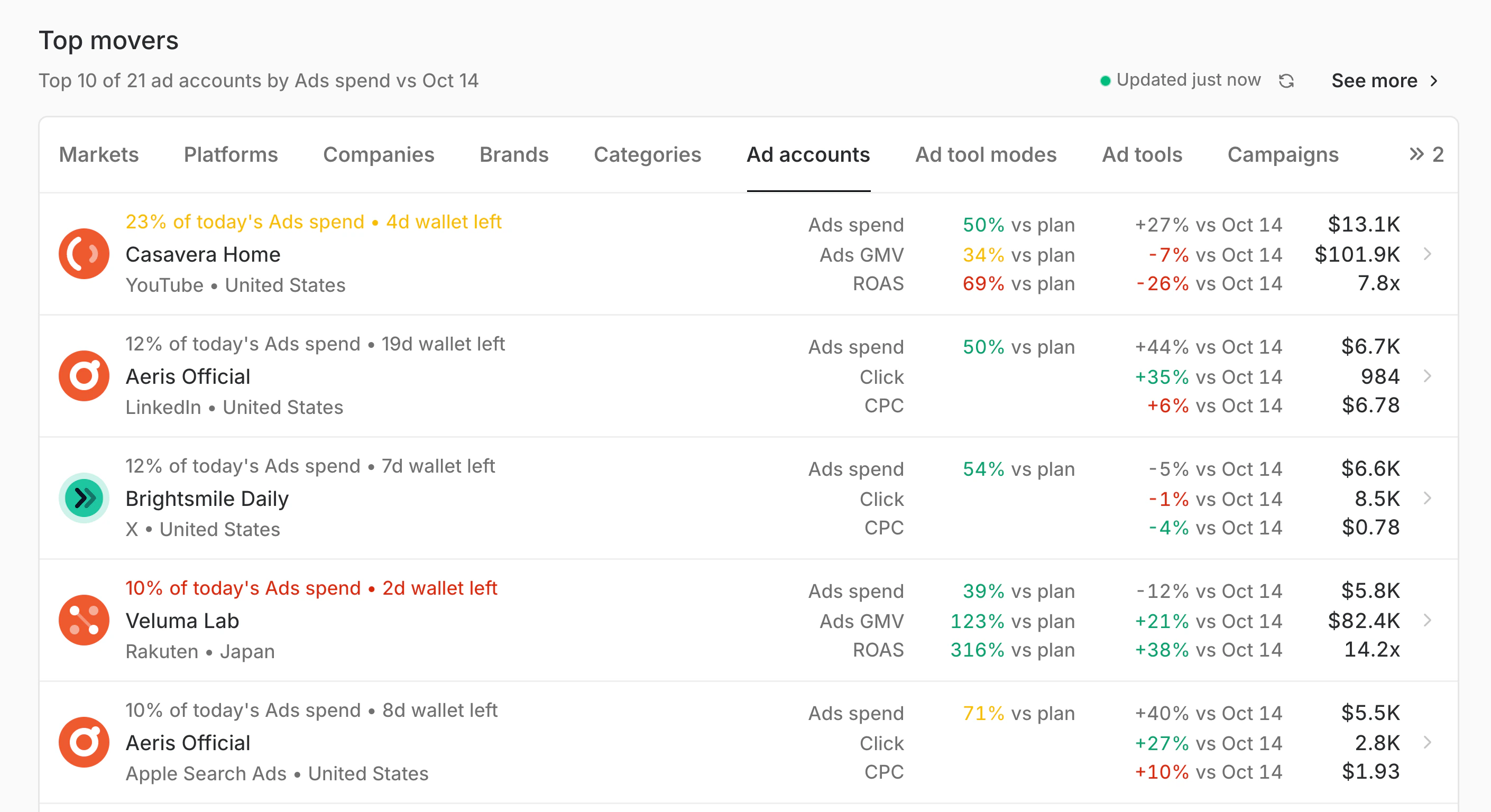1491x812 pixels.
Task: Click the Rakuten • Japan label
Action: (200, 651)
